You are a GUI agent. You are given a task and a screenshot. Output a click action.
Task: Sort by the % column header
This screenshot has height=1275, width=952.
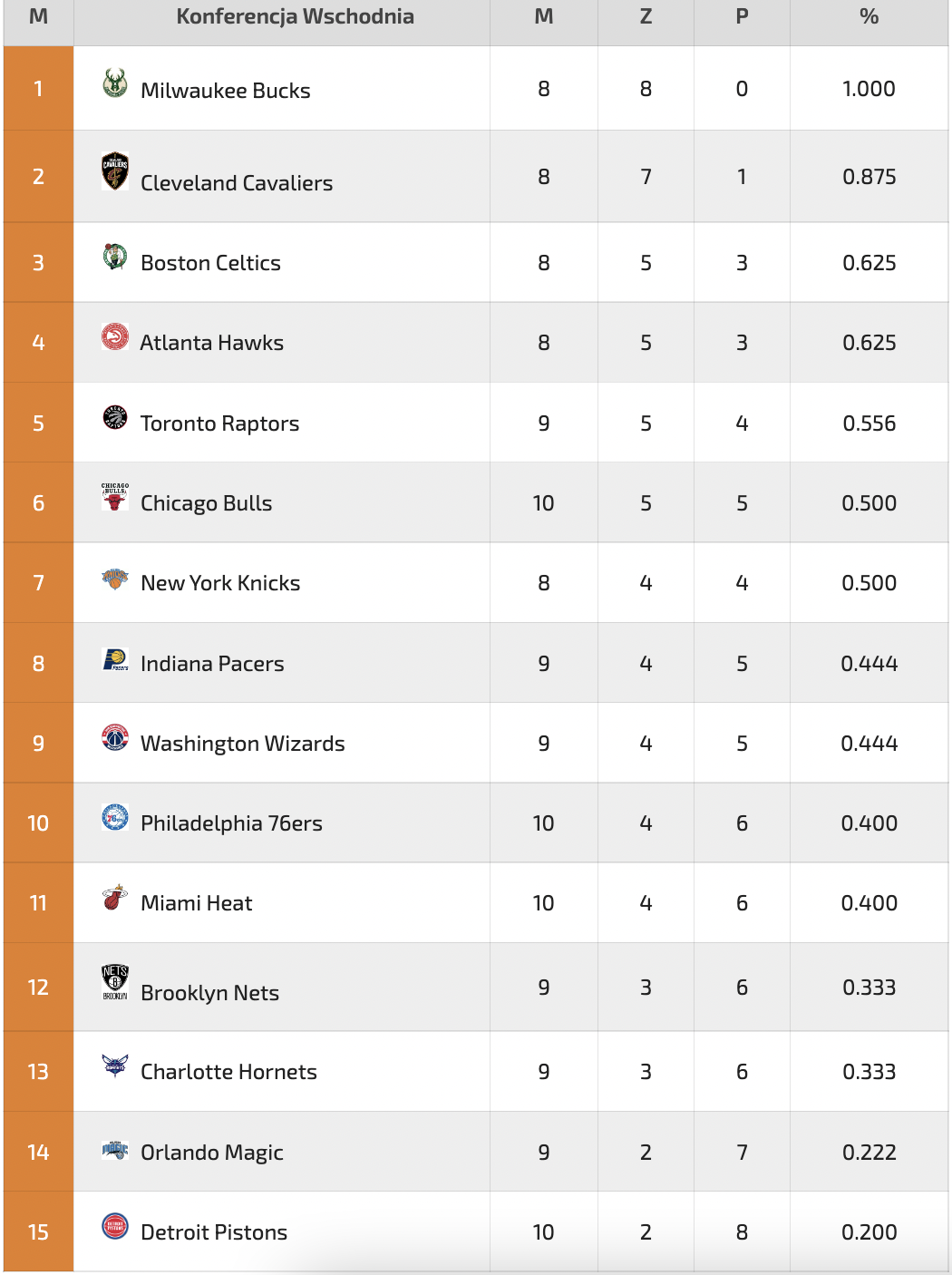[x=869, y=17]
